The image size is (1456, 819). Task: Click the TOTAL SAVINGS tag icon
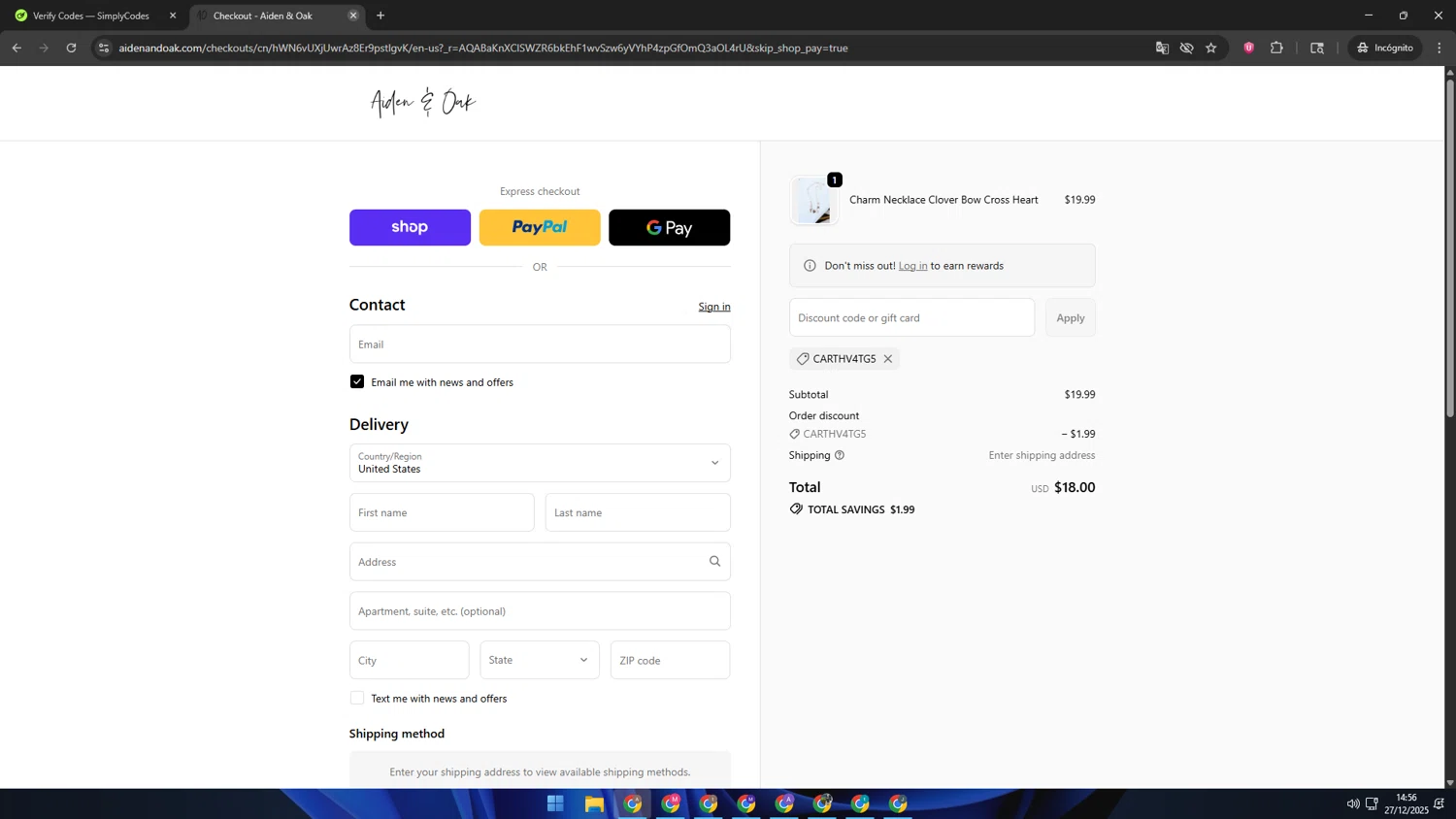click(796, 509)
